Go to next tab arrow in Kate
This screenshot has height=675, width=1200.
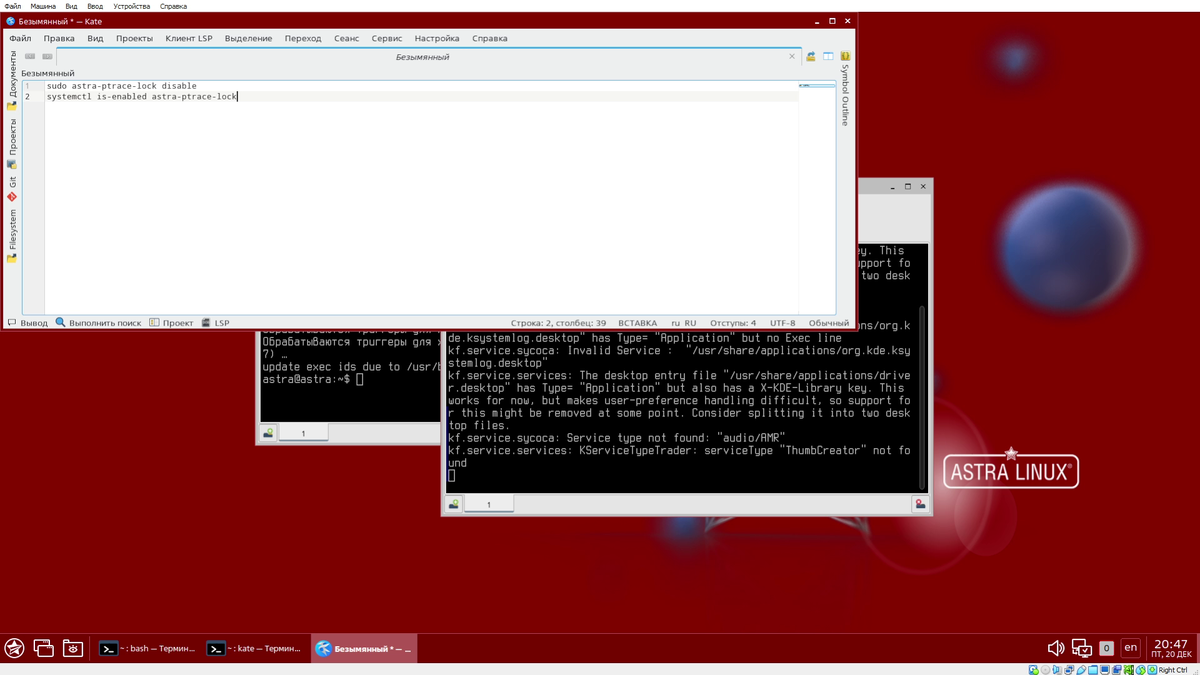tap(47, 57)
